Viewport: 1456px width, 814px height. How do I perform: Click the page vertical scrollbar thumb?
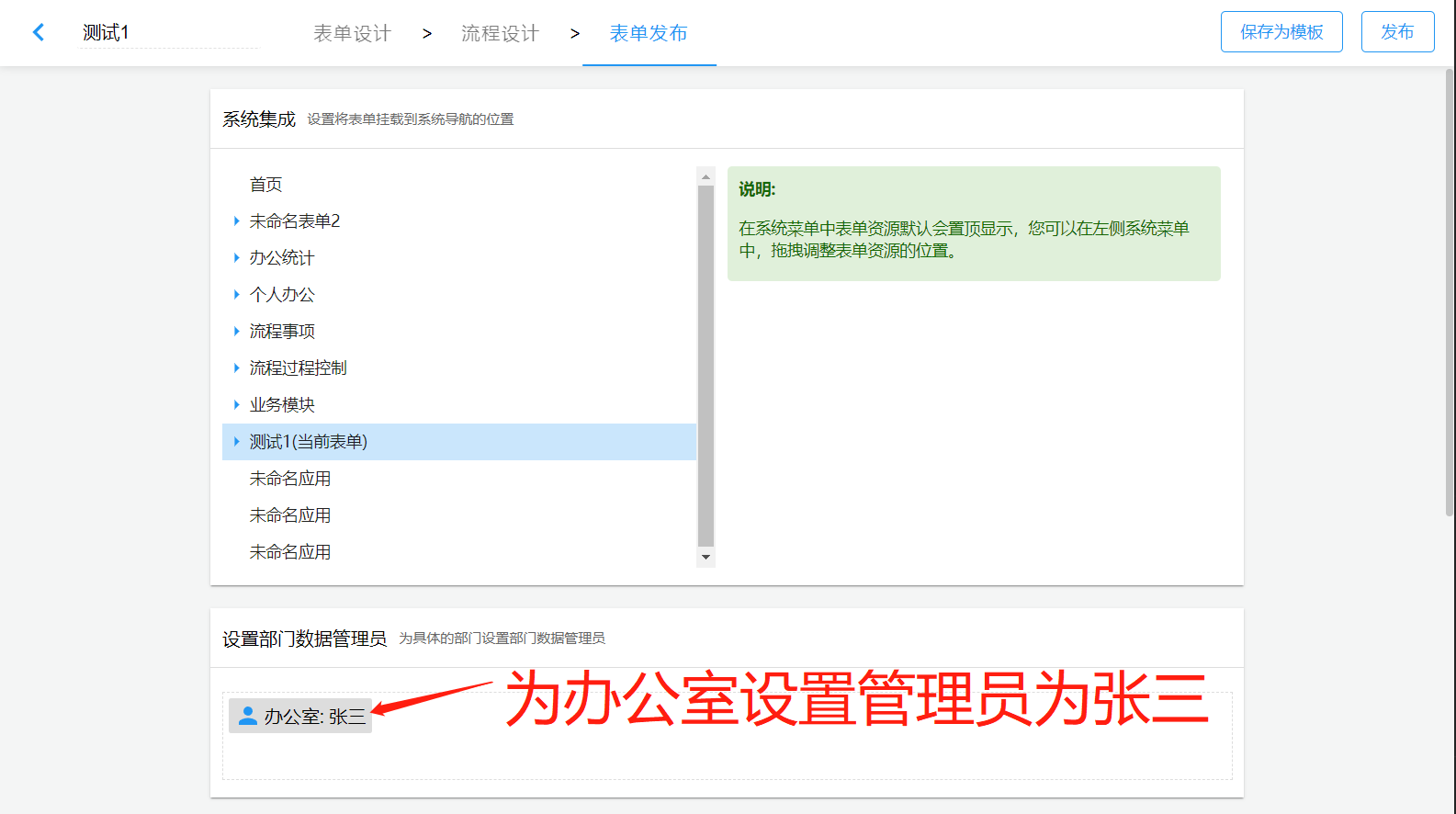[x=1450, y=292]
